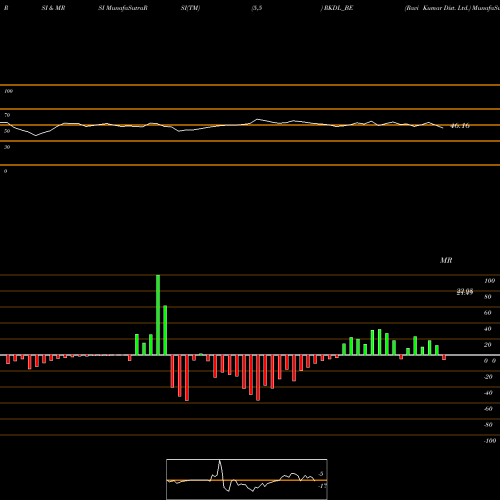Viewport: 500px width, 500px height.
Task: Click the -5 label in the mini chart
Action: tap(320, 474)
